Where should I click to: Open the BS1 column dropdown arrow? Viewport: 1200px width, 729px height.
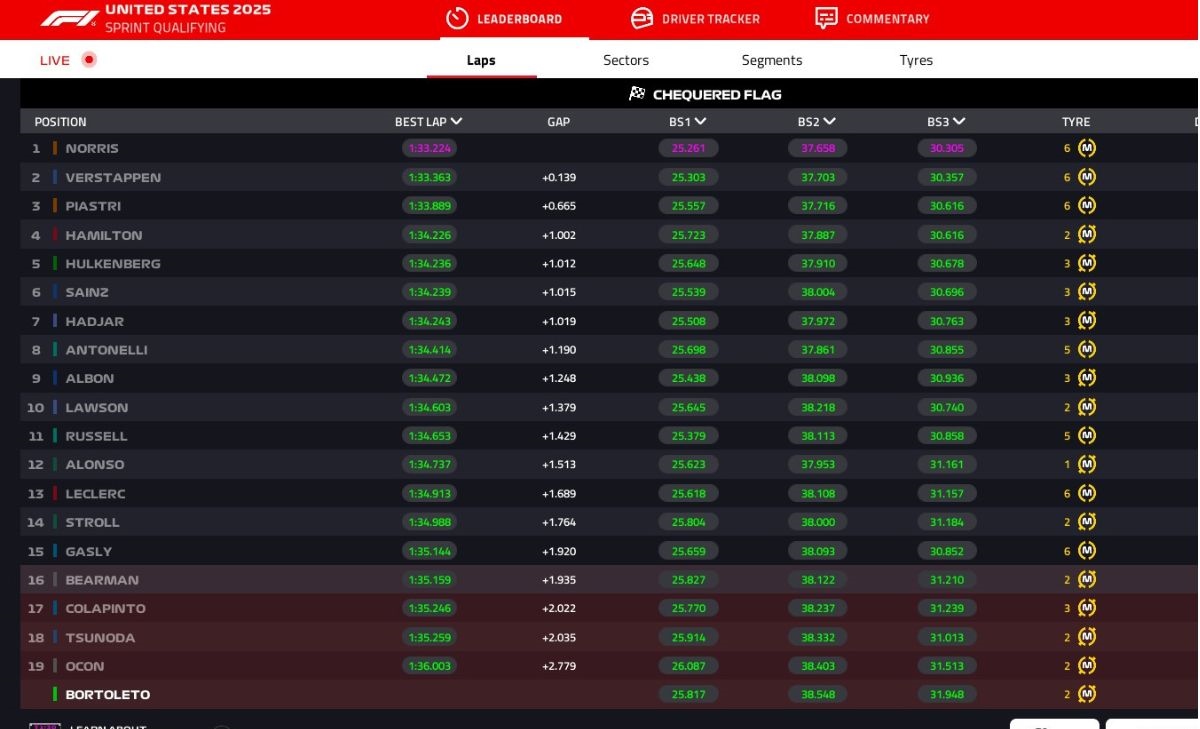coord(700,122)
